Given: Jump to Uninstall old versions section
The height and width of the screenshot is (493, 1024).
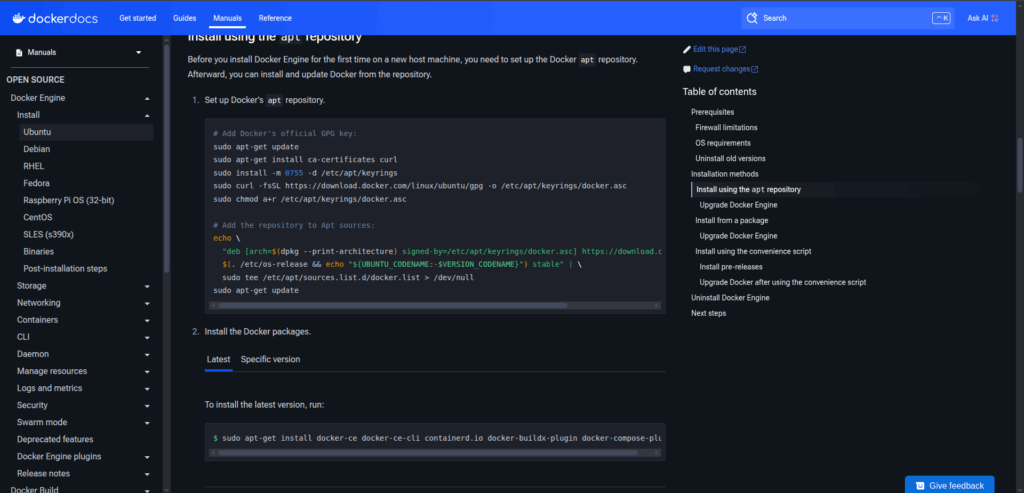Looking at the screenshot, I should click(x=730, y=159).
